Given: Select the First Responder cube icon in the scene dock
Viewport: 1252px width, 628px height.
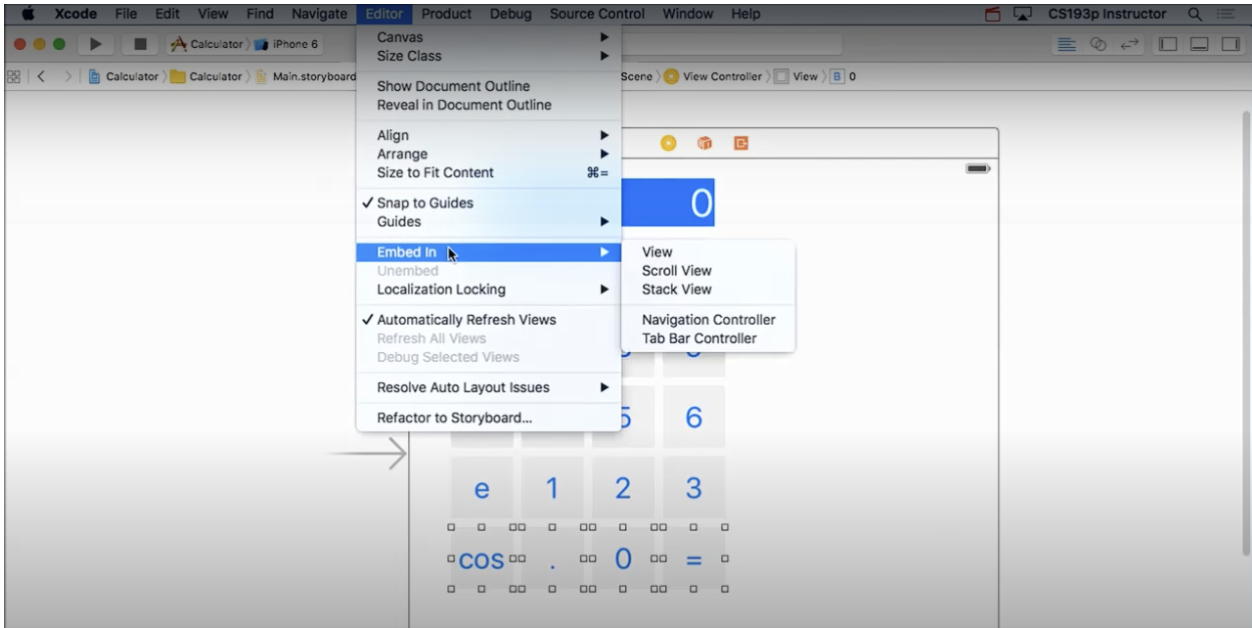Looking at the screenshot, I should pos(704,143).
